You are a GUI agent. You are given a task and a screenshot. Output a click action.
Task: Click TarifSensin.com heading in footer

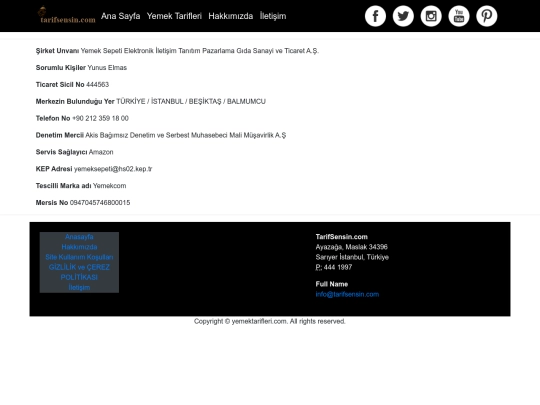coord(342,237)
